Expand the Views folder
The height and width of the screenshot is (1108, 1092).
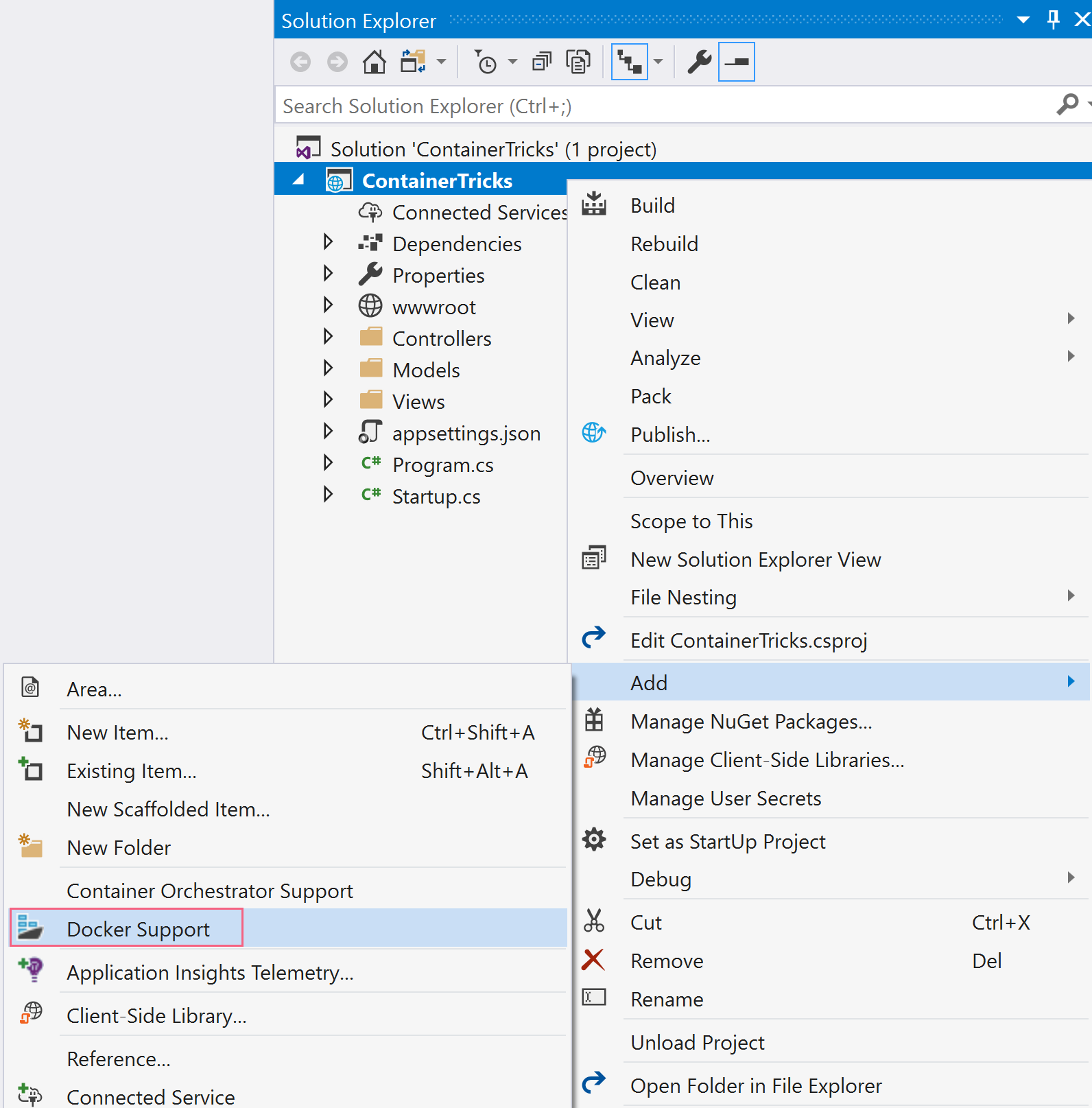coord(328,400)
